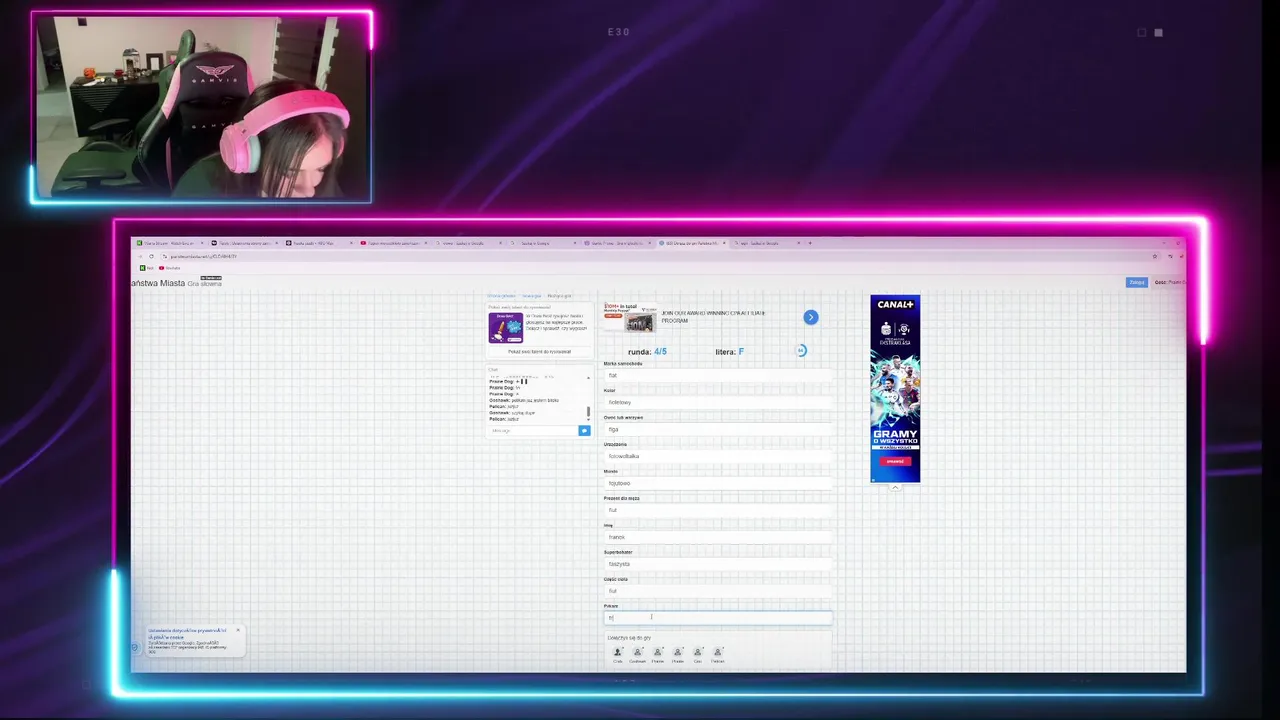
Task: Click the 'Część ciała' answer field
Action: coord(718,591)
